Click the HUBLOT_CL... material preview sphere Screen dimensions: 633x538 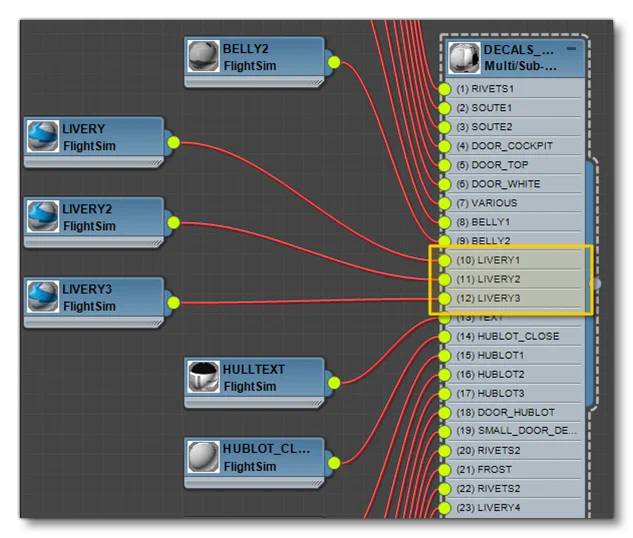click(203, 457)
